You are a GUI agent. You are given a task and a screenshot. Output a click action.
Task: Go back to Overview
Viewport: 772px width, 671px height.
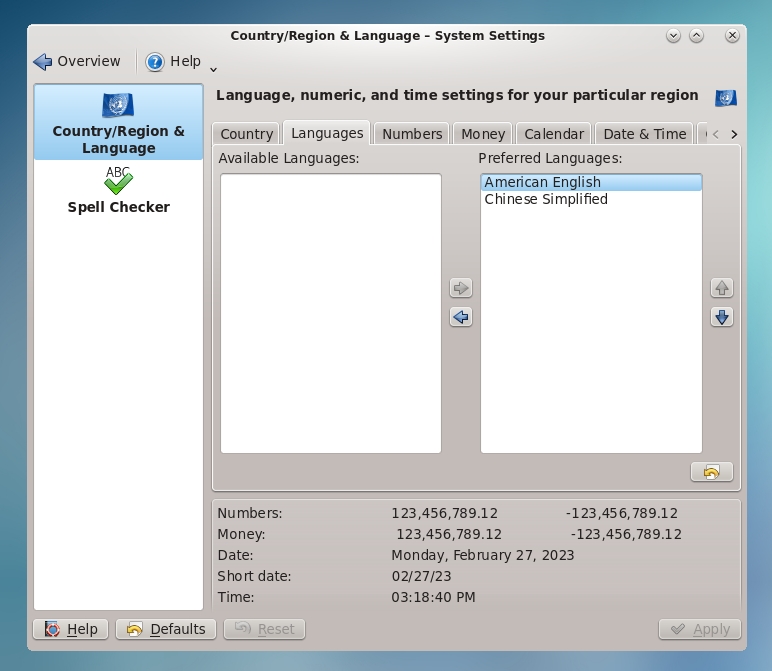tap(77, 62)
